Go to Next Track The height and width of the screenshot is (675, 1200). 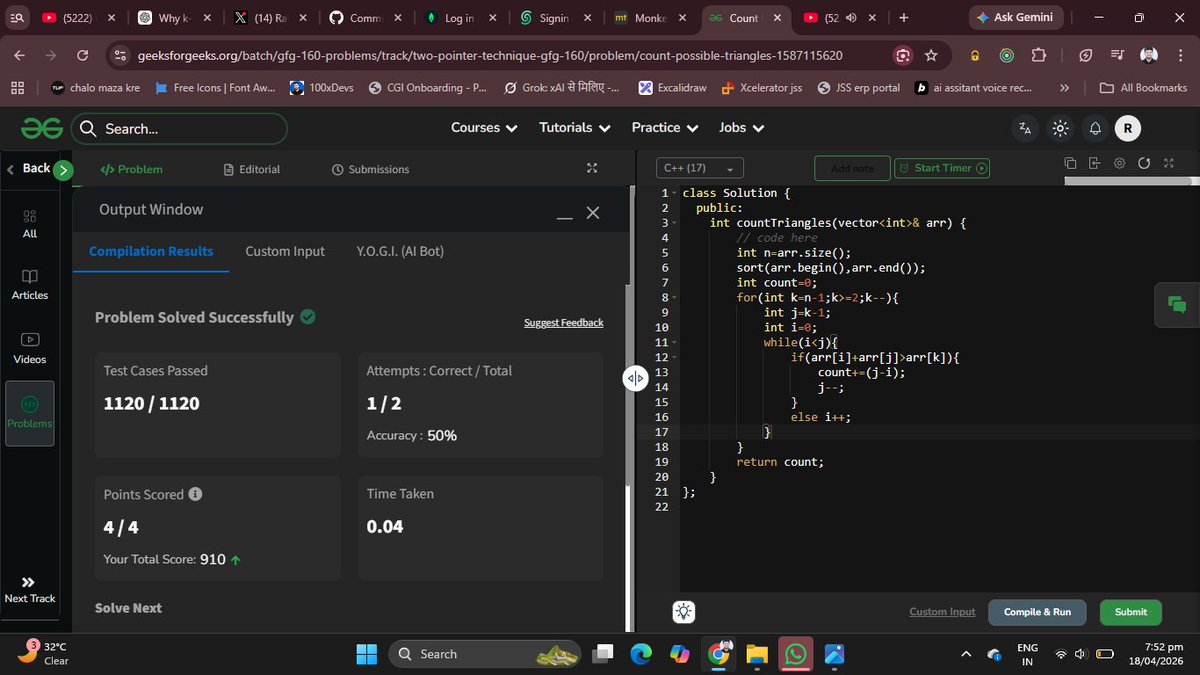(x=29, y=589)
